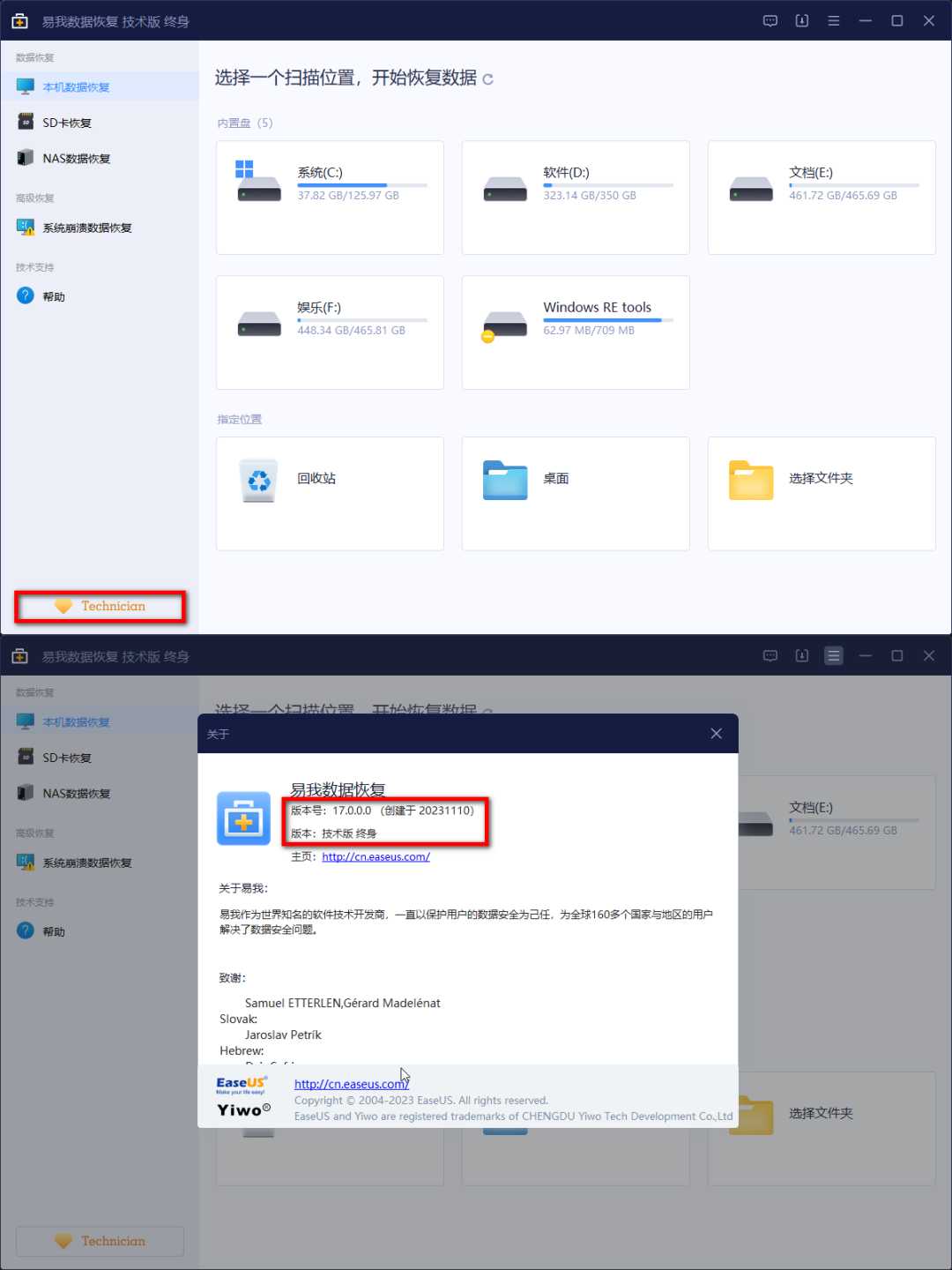Select 本机数据恢复 in window without dialog
The height and width of the screenshot is (1270, 952).
click(x=100, y=87)
